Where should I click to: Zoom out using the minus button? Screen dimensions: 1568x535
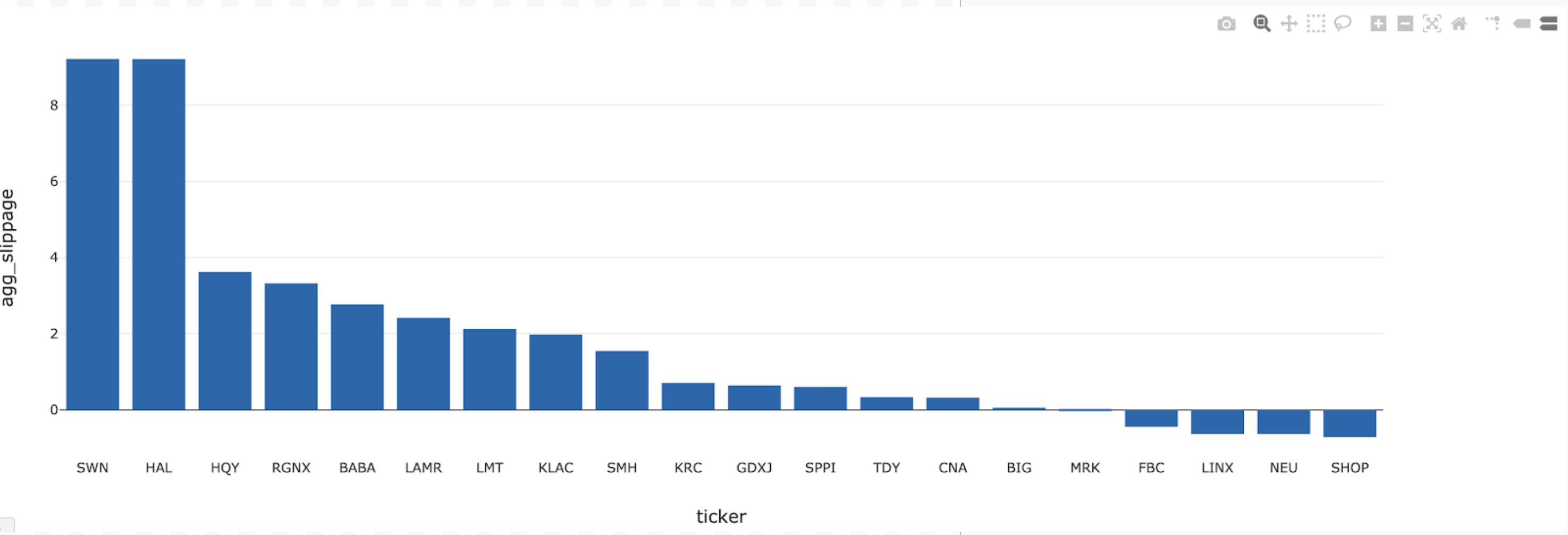(x=1405, y=24)
